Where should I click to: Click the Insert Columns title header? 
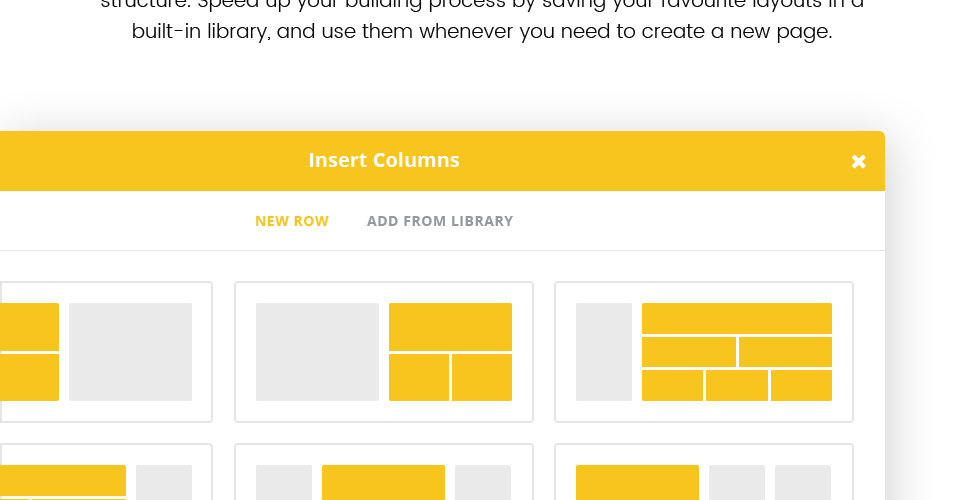[384, 160]
